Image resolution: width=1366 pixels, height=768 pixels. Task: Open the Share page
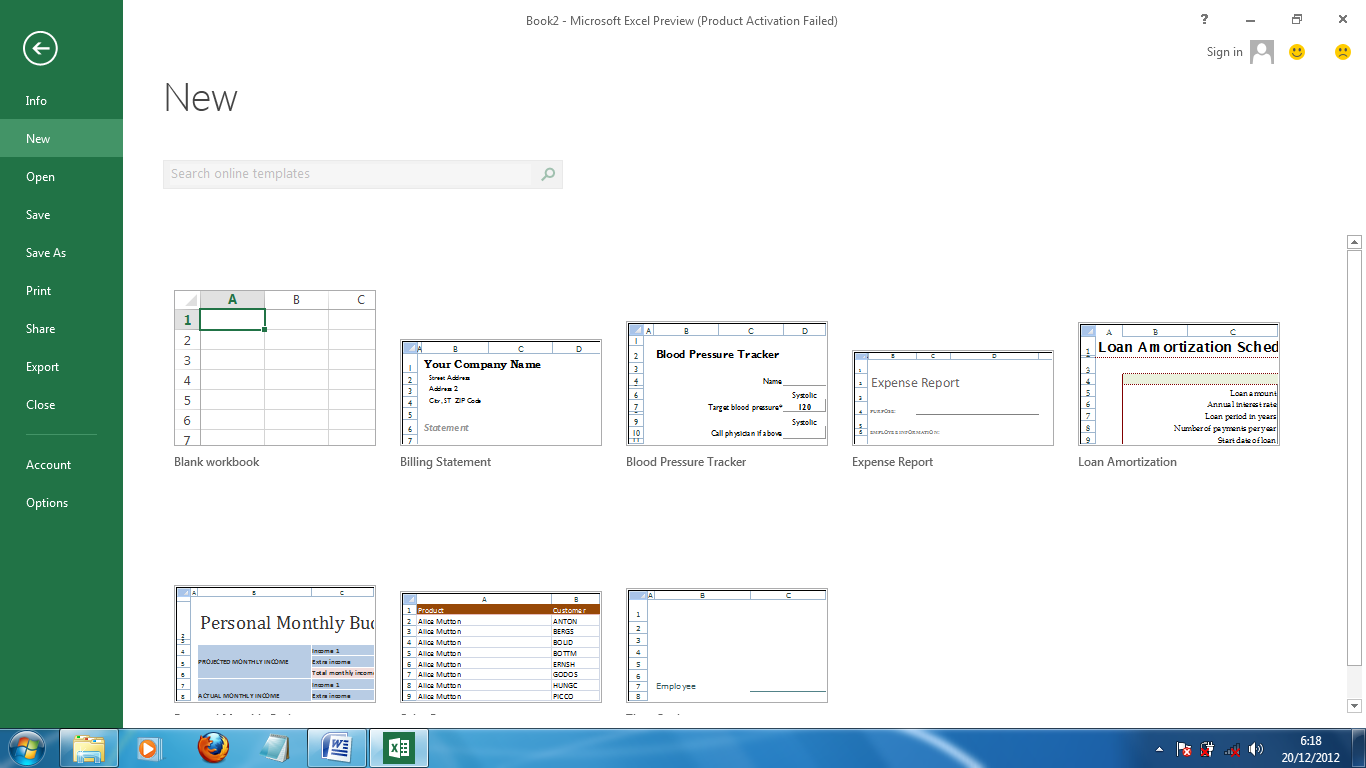pyautogui.click(x=61, y=329)
